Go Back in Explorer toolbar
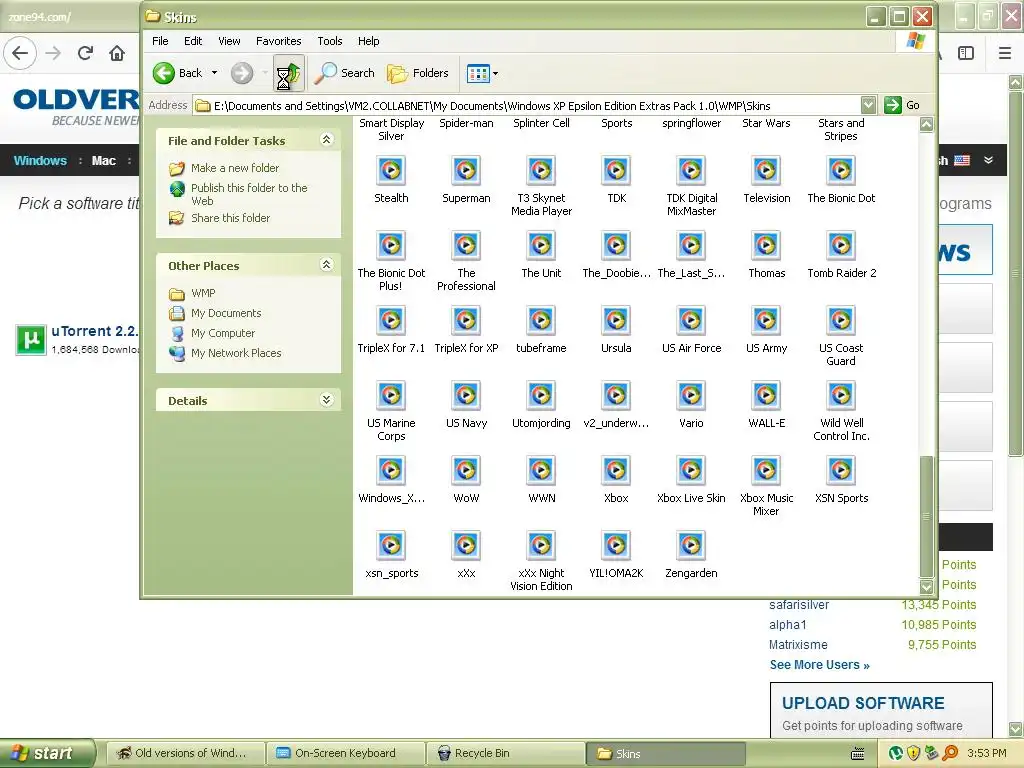 tap(178, 73)
